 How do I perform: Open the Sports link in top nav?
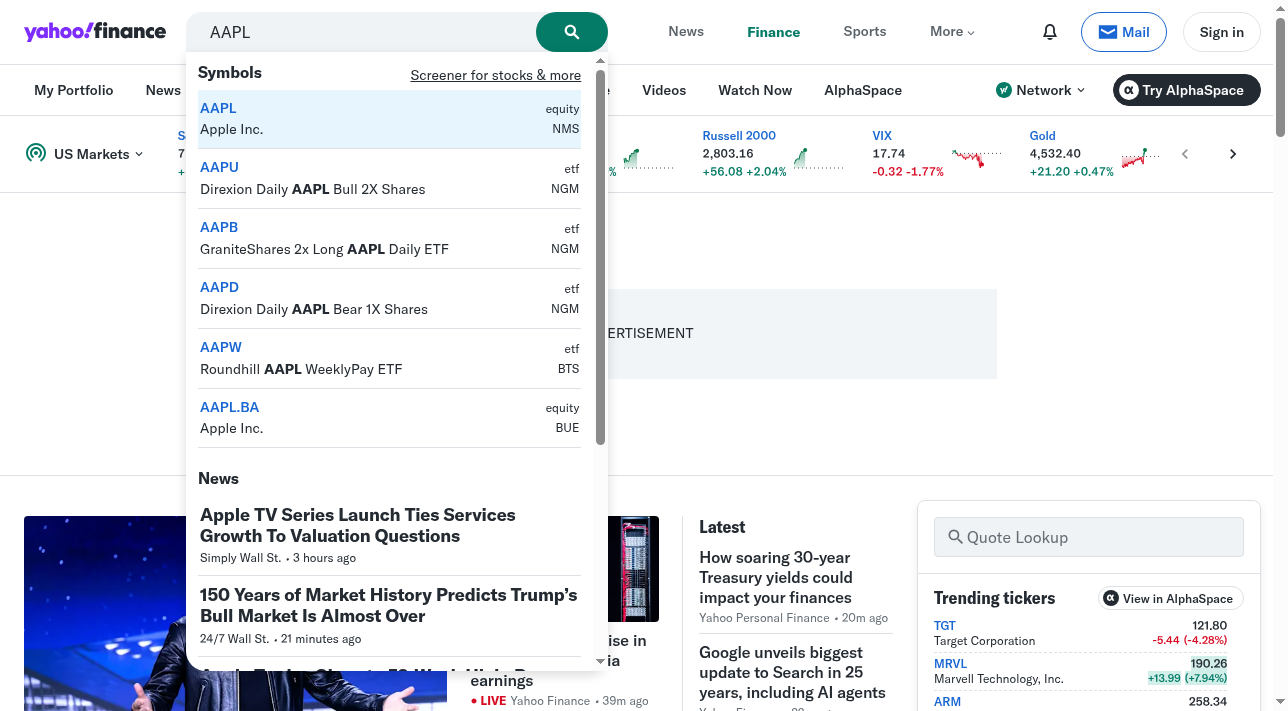[x=865, y=32]
